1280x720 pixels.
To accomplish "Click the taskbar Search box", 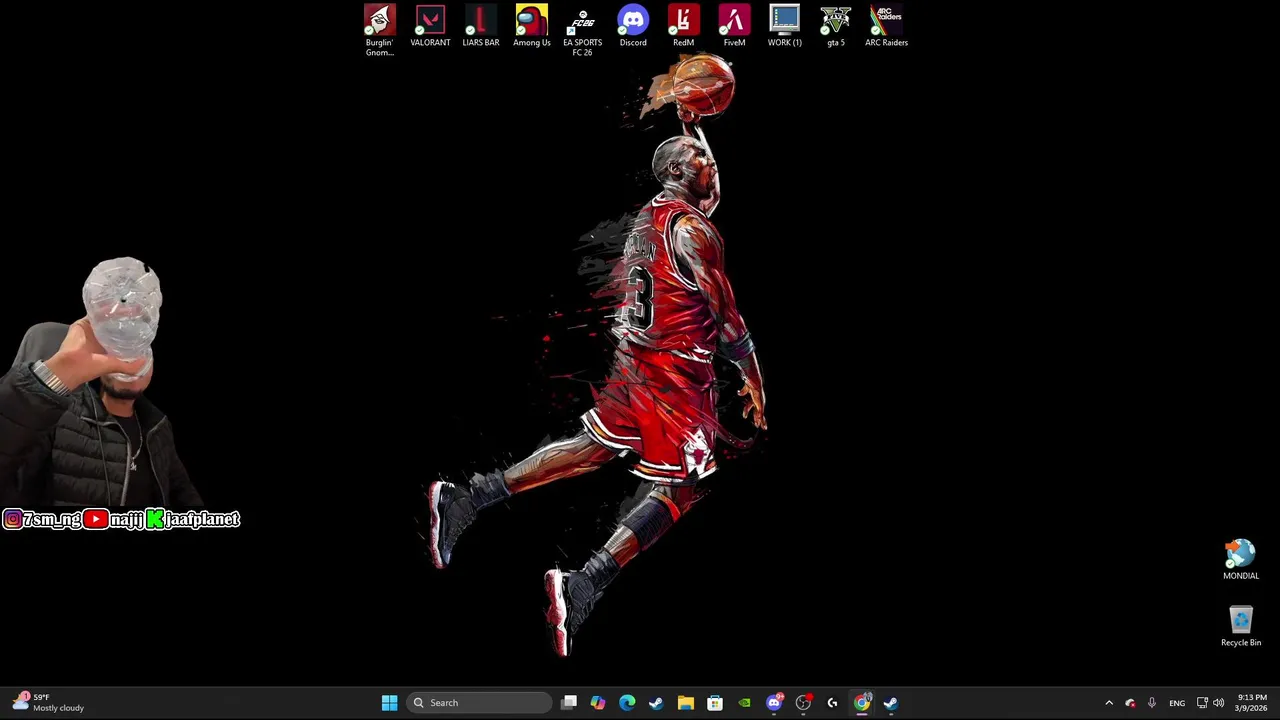I will [x=480, y=703].
